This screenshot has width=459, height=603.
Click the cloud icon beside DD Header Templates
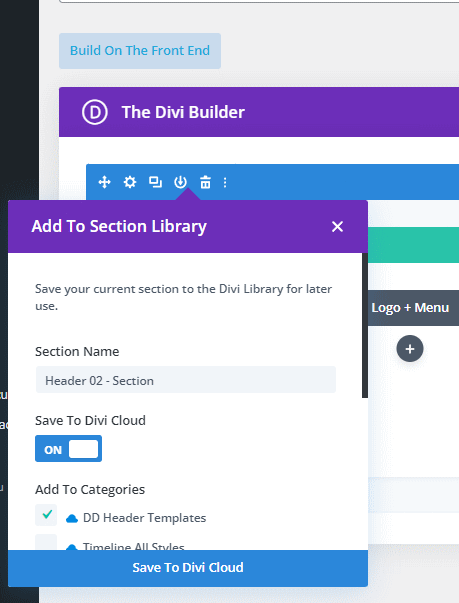click(72, 519)
